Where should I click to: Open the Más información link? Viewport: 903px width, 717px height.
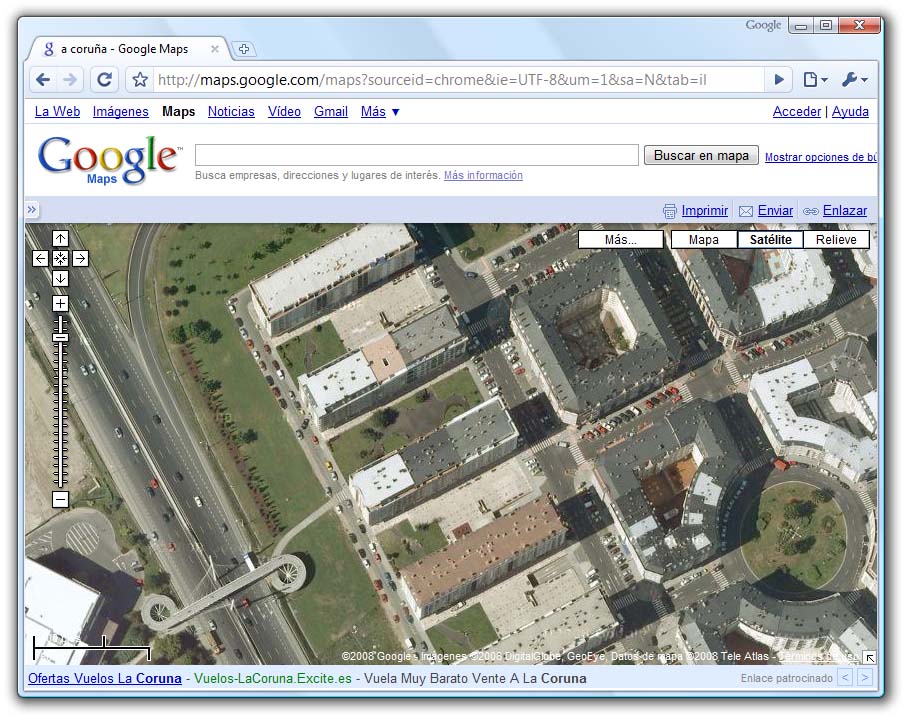(x=483, y=175)
